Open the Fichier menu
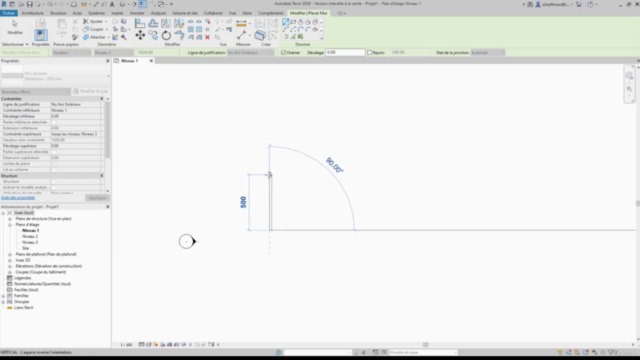This screenshot has height=360, width=640. tap(8, 13)
